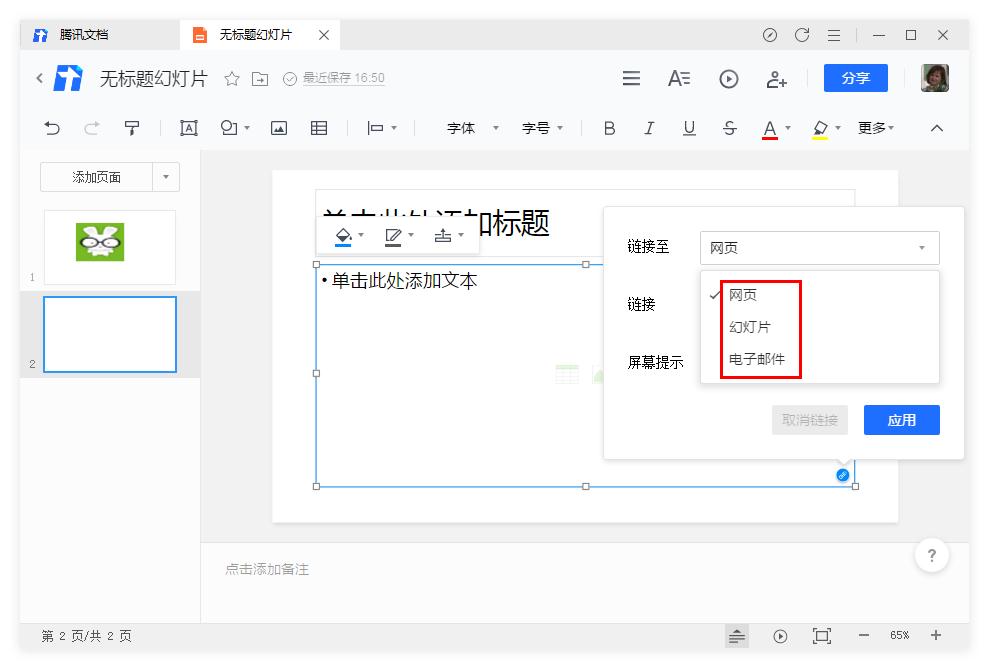This screenshot has height=668, width=989.
Task: Star the presentation as favorite
Action: tap(233, 78)
